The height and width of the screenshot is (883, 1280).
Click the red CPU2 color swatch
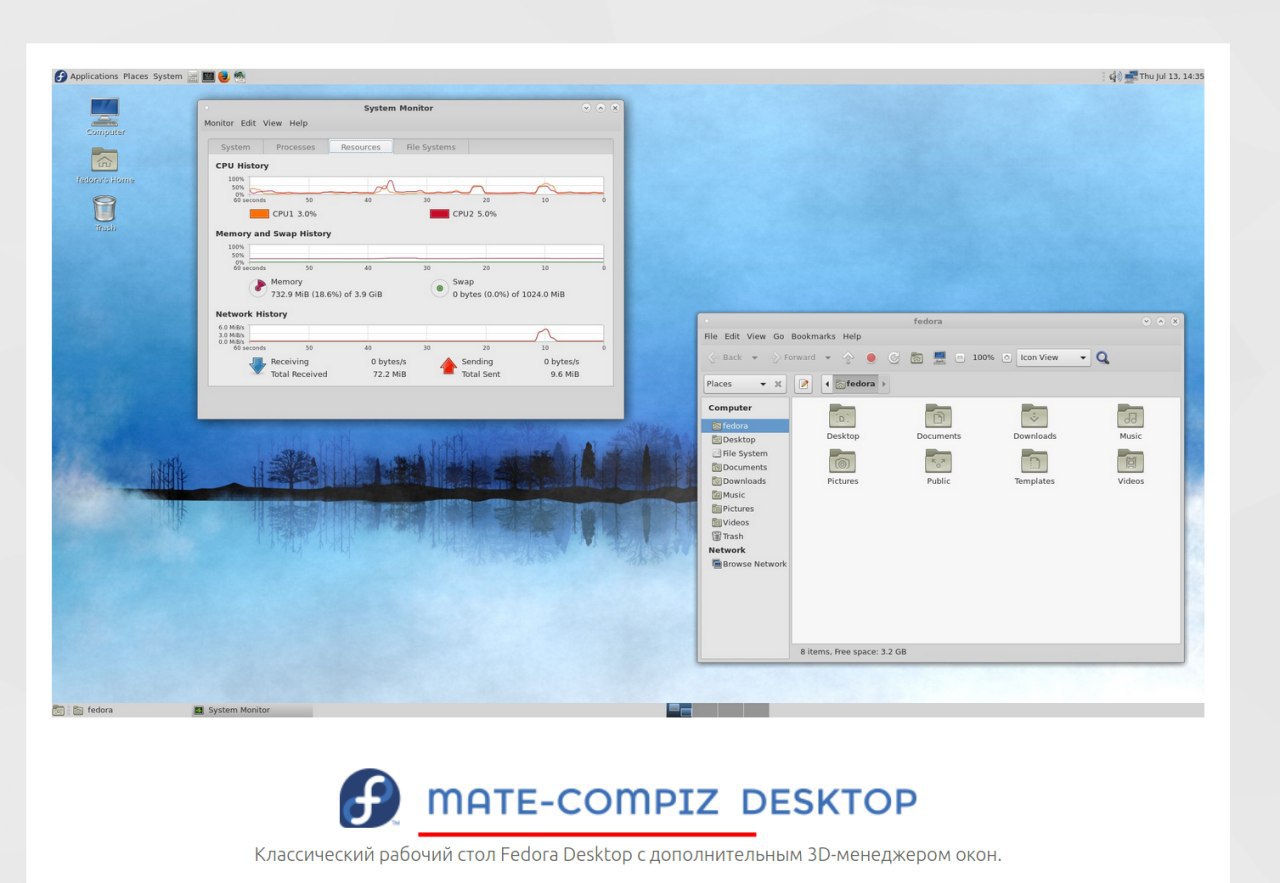(x=439, y=214)
